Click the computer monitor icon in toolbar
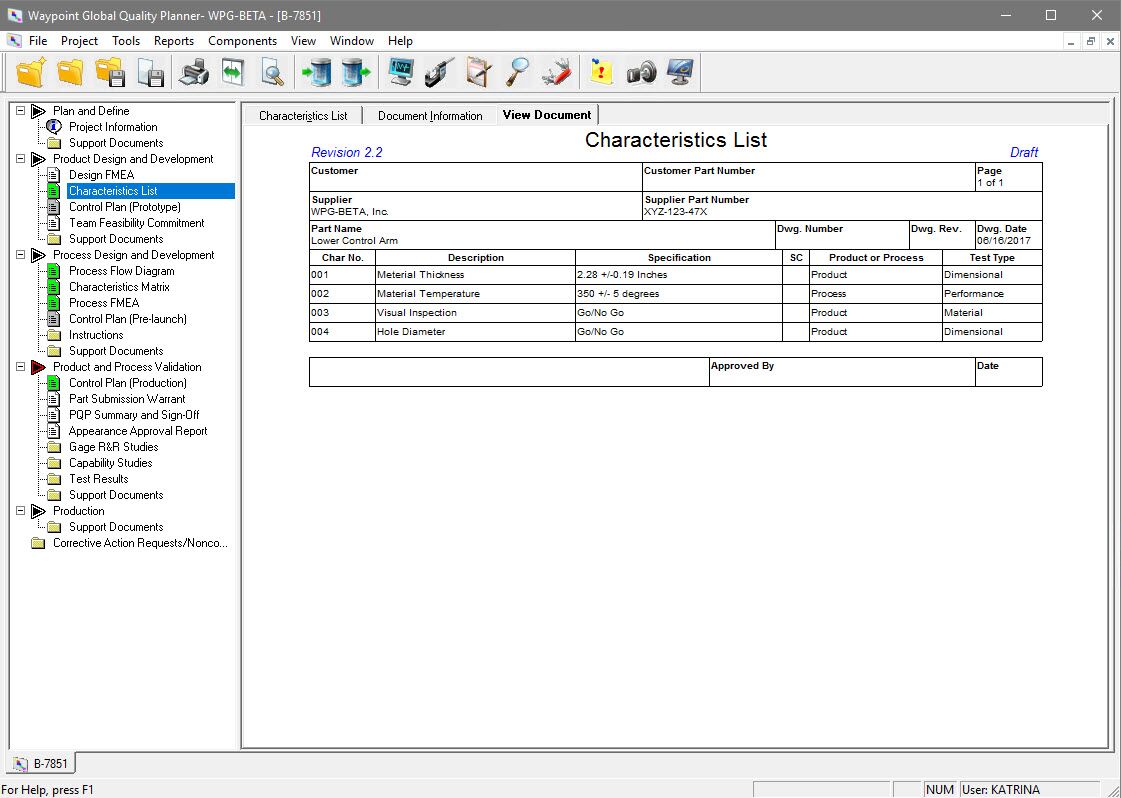Viewport: 1121px width, 798px height. (x=680, y=72)
